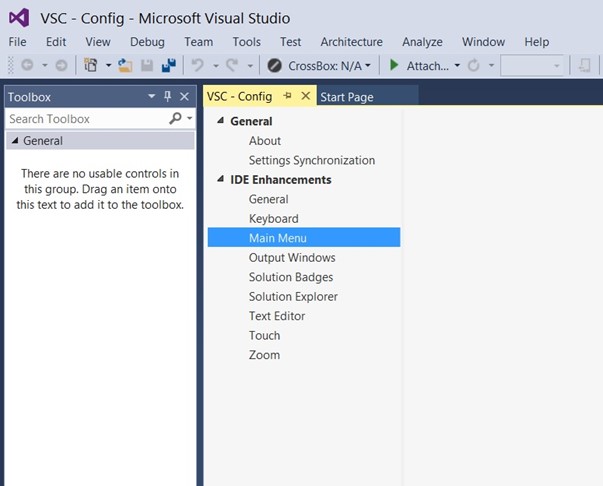
Task: Select the VSC - Config tab
Action: 239,96
